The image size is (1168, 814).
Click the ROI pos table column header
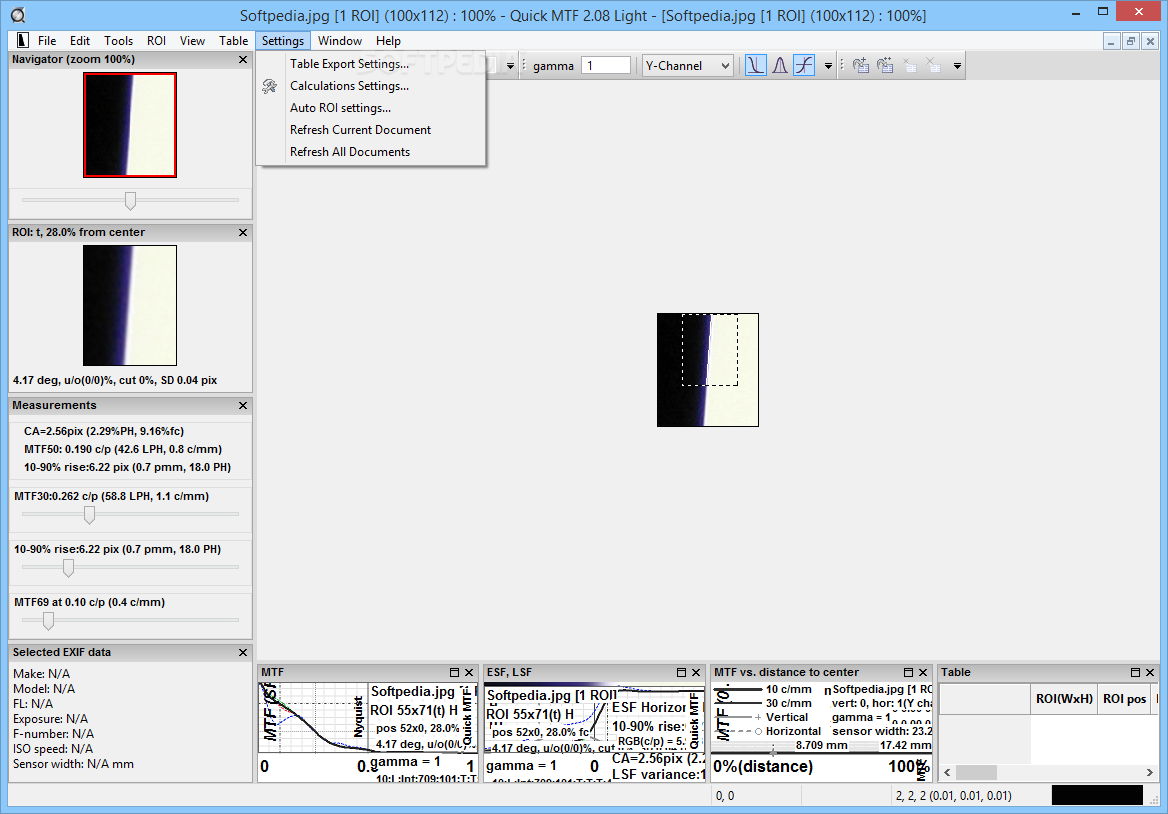(x=1125, y=699)
